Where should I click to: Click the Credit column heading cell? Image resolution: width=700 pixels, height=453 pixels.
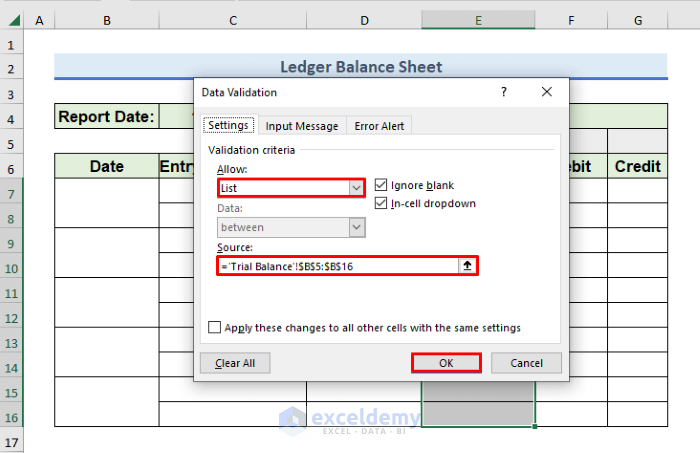[x=638, y=166]
